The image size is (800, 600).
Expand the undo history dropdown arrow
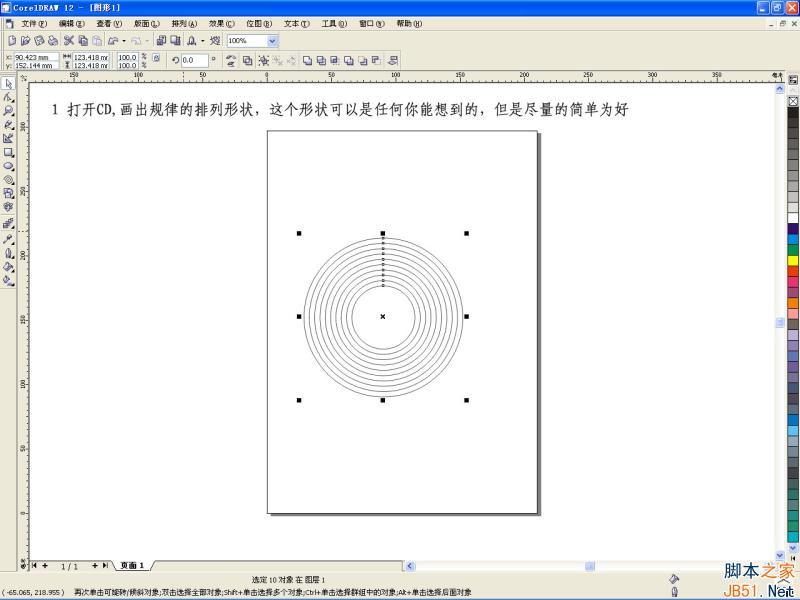point(124,41)
